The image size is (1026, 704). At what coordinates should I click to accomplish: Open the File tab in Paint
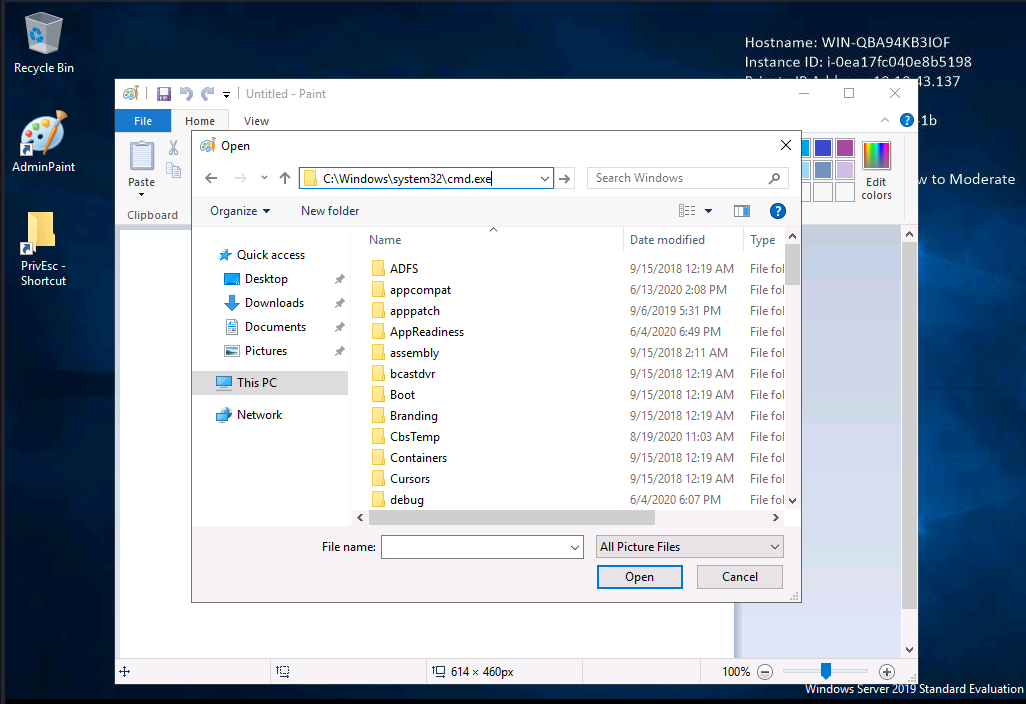click(x=143, y=121)
